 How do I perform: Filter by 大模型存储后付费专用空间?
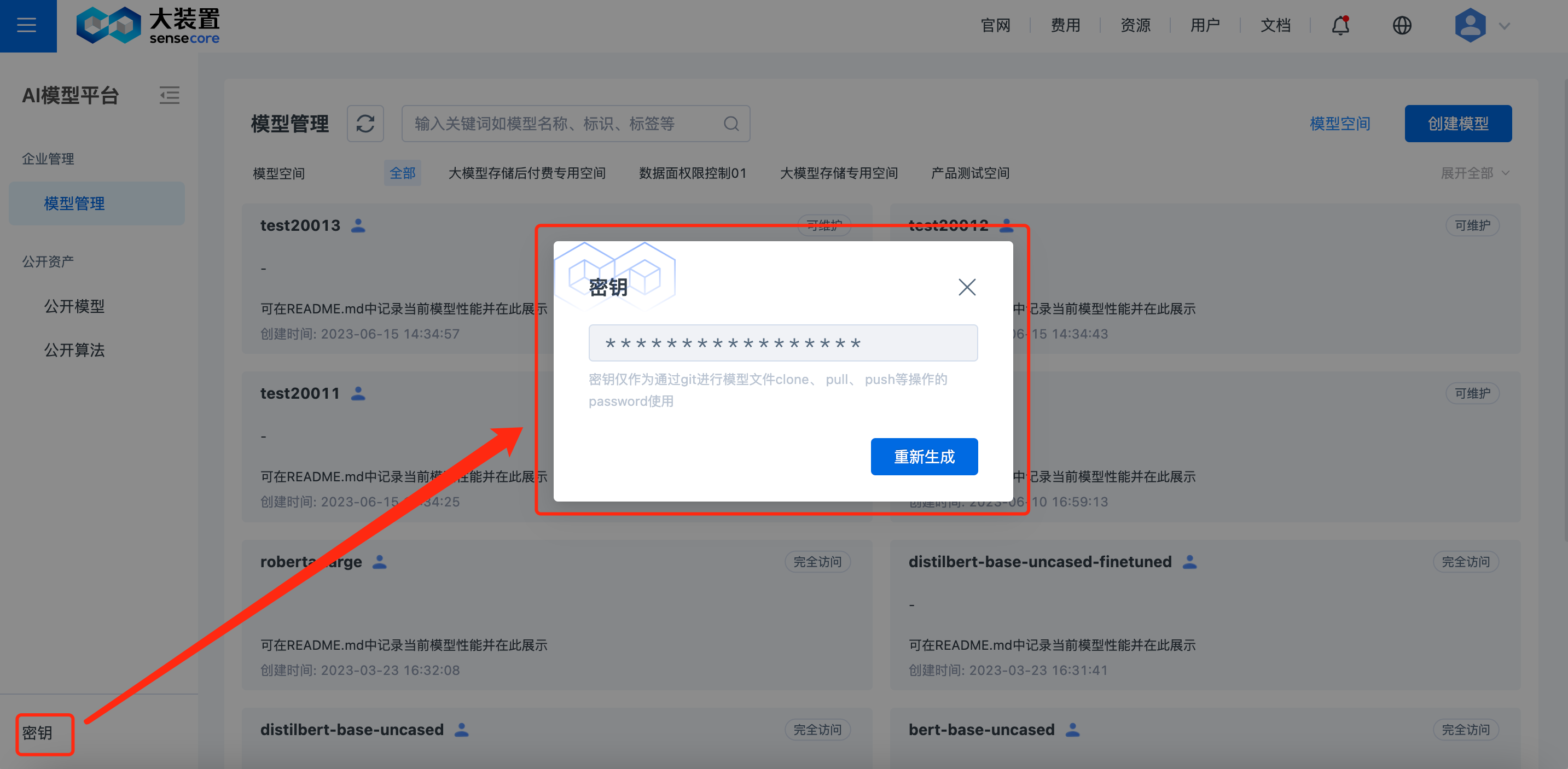point(526,173)
